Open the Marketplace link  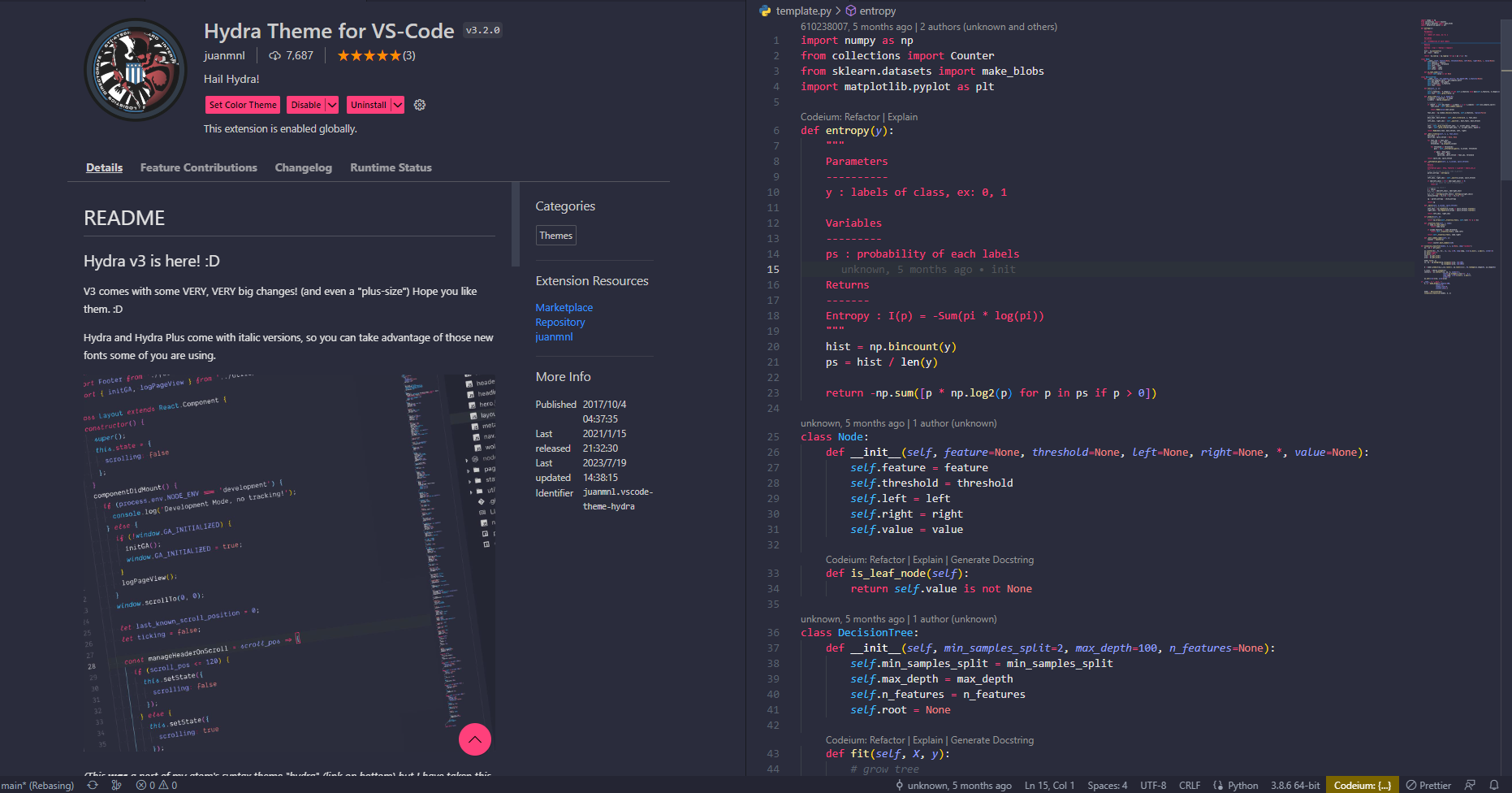pyautogui.click(x=564, y=307)
